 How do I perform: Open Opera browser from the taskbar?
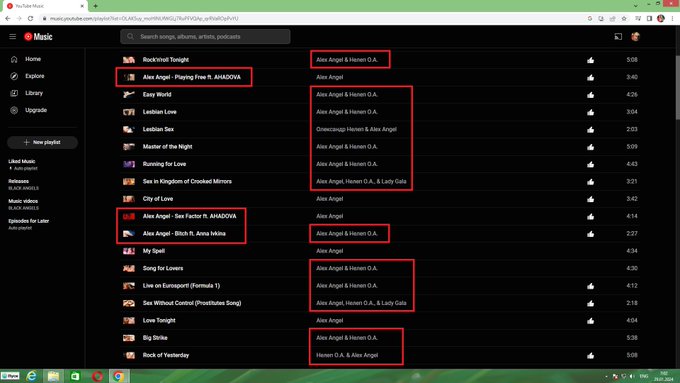pos(97,376)
